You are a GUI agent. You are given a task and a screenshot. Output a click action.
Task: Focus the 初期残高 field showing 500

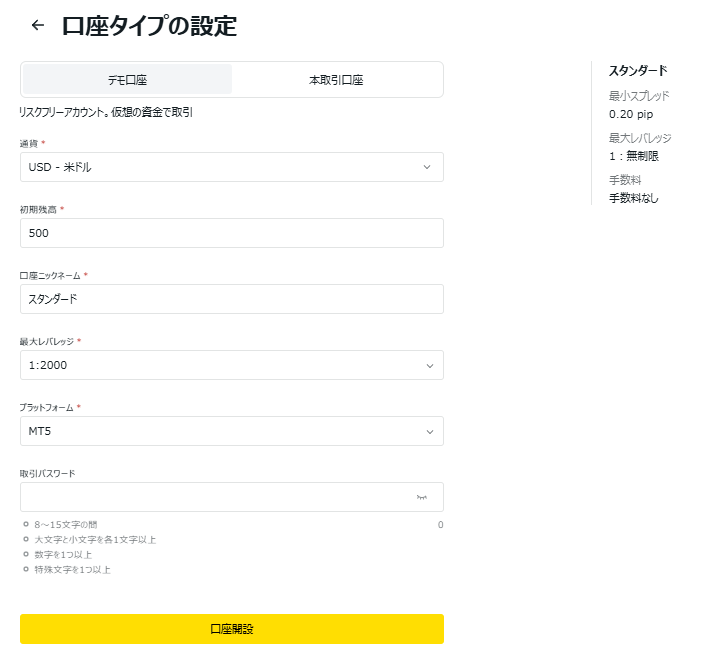[232, 233]
